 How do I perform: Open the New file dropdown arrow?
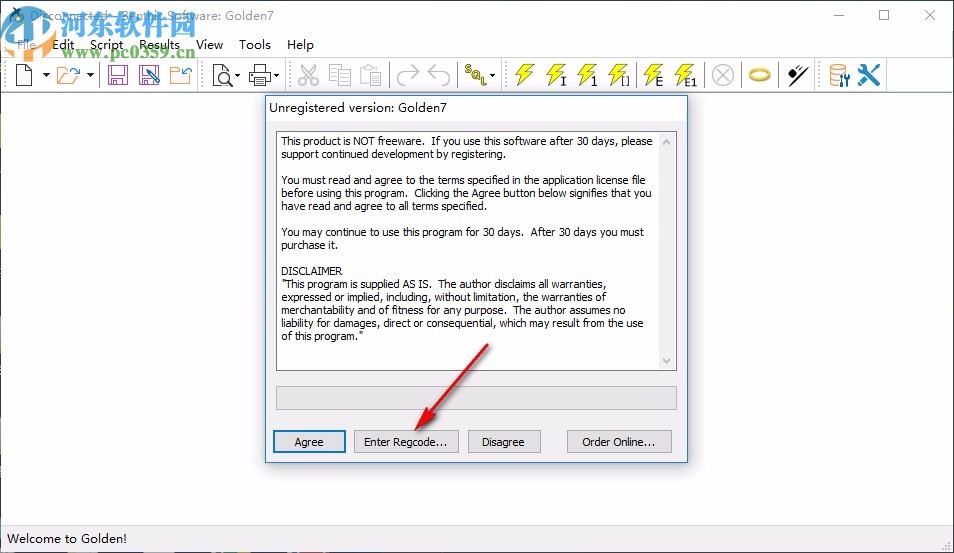(46, 75)
